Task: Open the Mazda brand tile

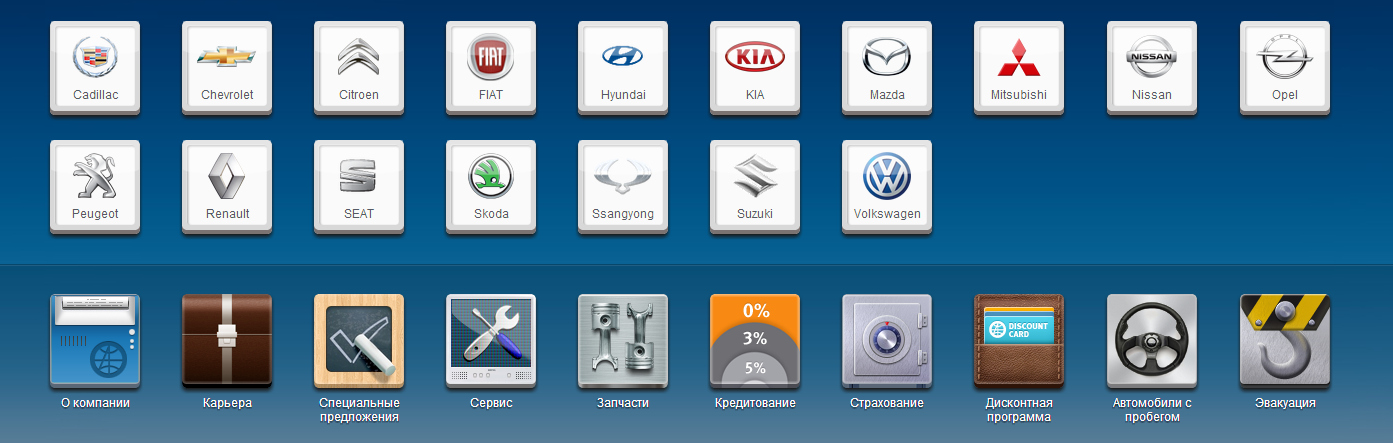Action: pos(887,67)
